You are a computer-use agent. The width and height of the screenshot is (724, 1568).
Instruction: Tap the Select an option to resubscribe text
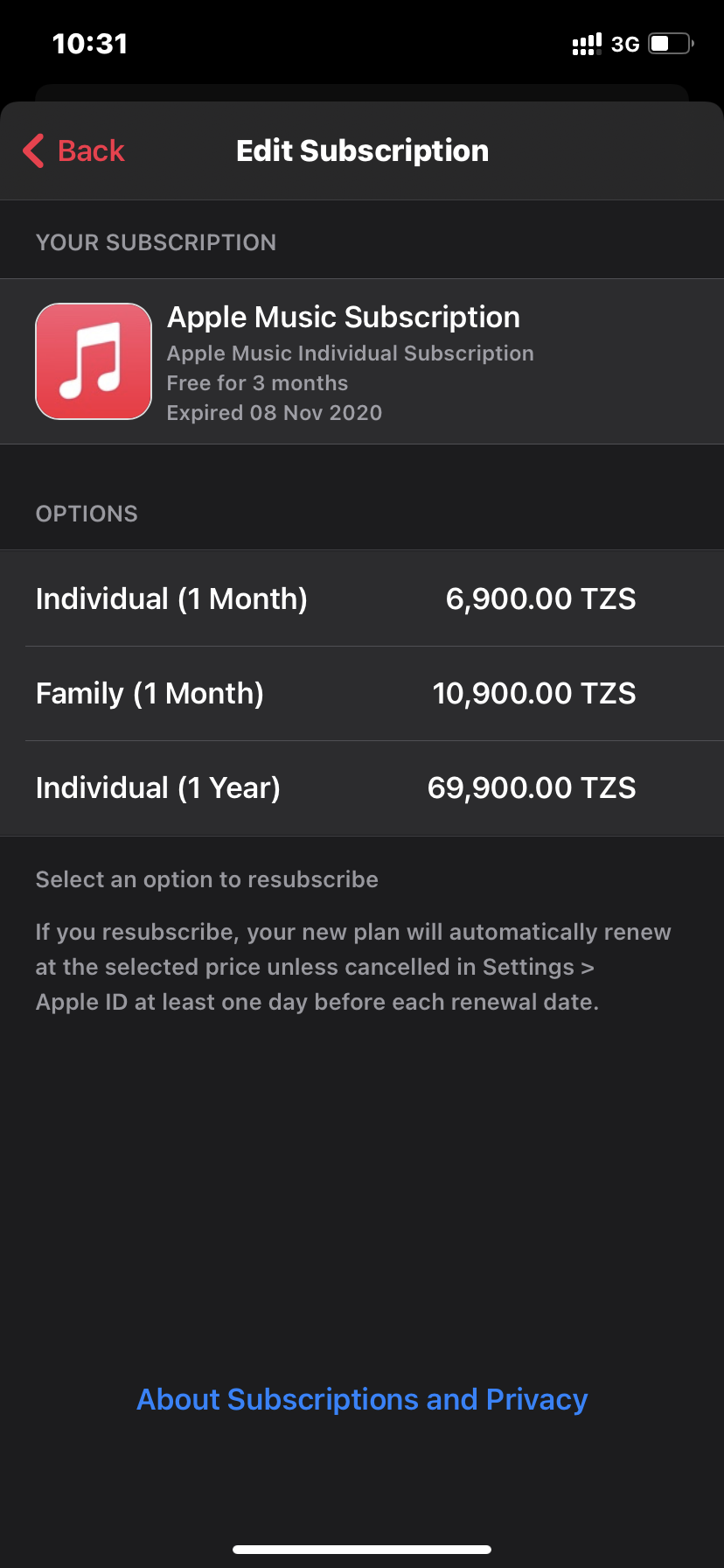tap(207, 879)
